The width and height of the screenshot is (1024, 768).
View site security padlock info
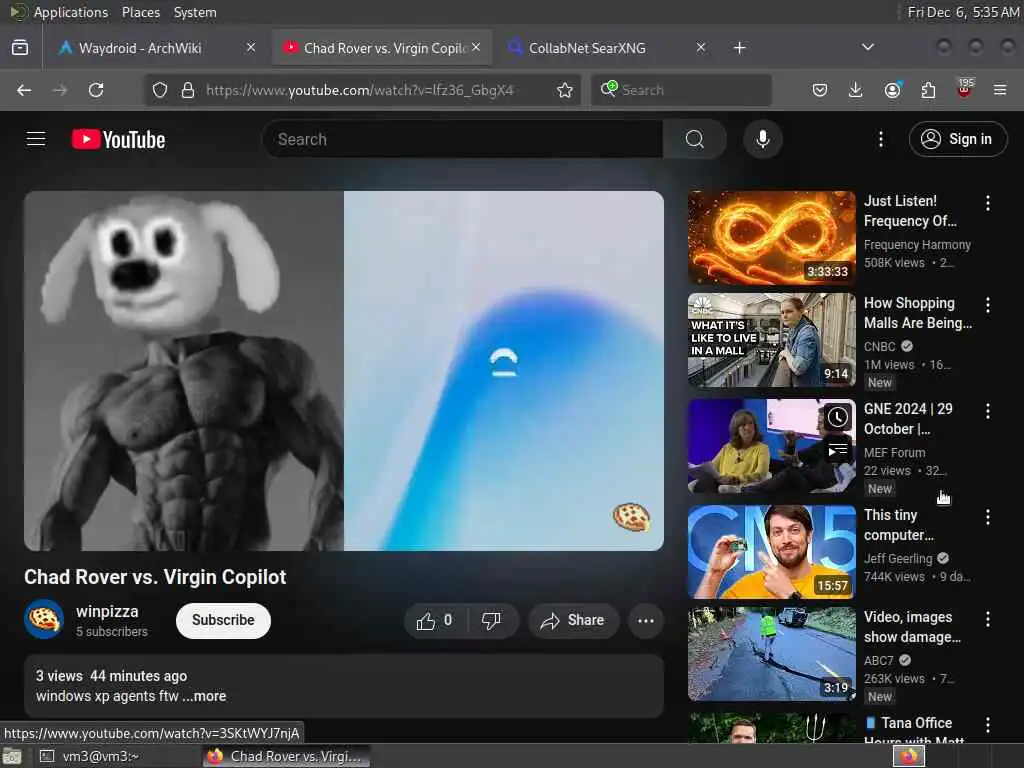coord(188,90)
